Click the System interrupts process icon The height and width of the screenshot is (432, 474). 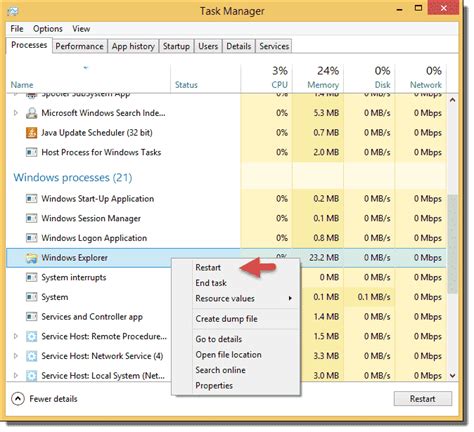click(31, 277)
